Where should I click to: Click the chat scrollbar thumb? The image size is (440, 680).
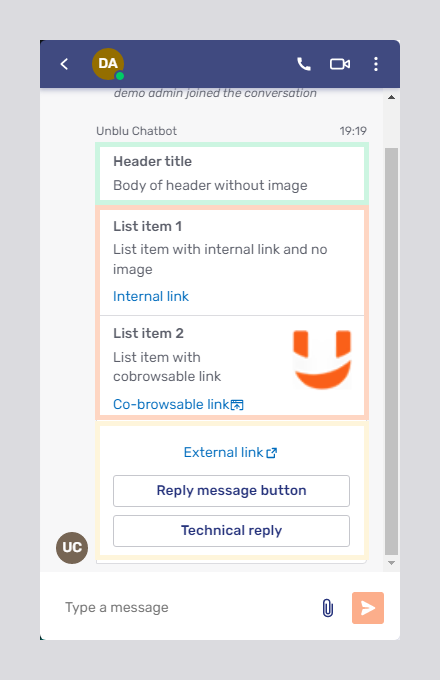(391, 351)
